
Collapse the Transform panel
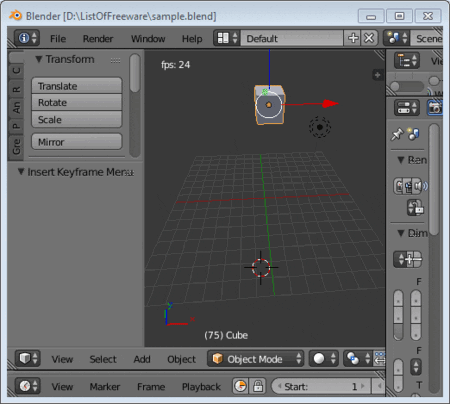point(39,59)
